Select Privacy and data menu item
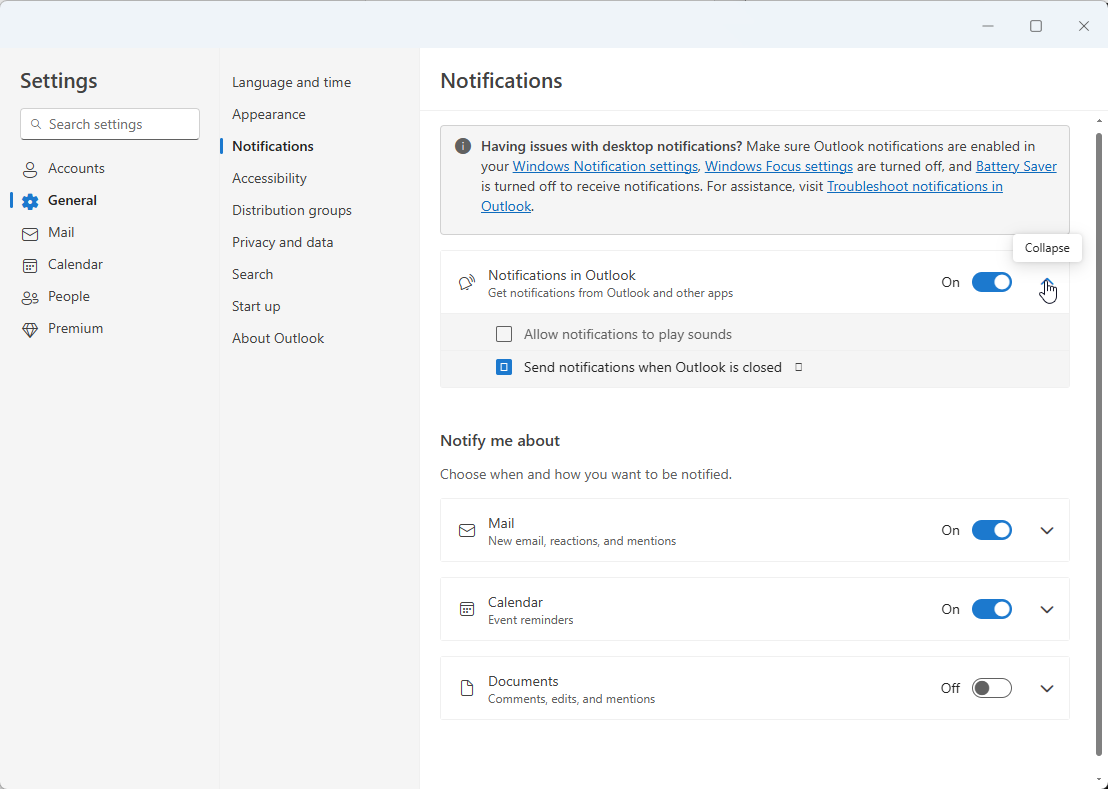Screen dimensions: 1108x789 point(283,242)
